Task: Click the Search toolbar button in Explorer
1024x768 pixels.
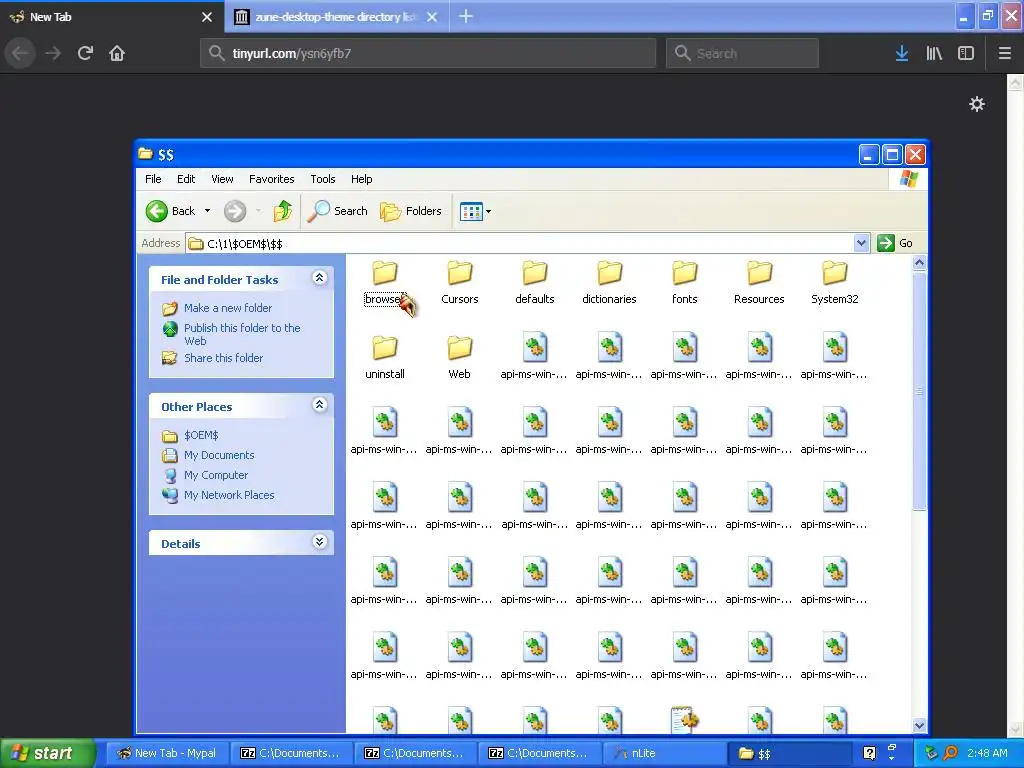Action: pyautogui.click(x=337, y=211)
